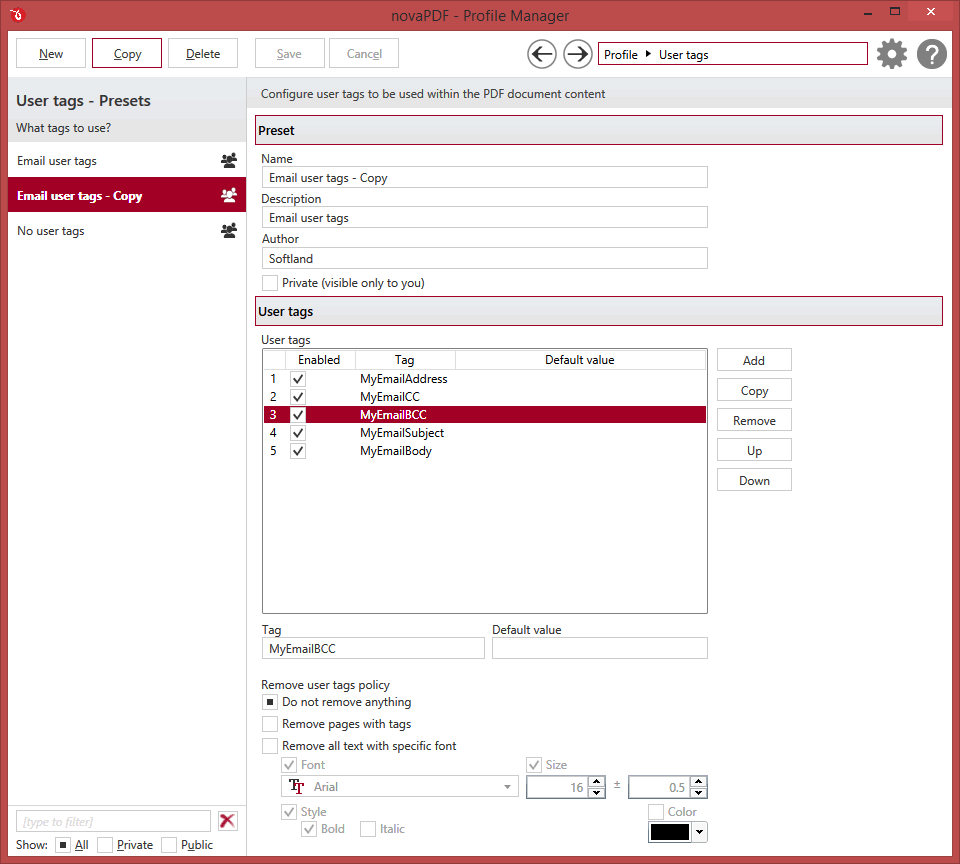Click the black color swatch
This screenshot has height=864, width=960.
670,832
